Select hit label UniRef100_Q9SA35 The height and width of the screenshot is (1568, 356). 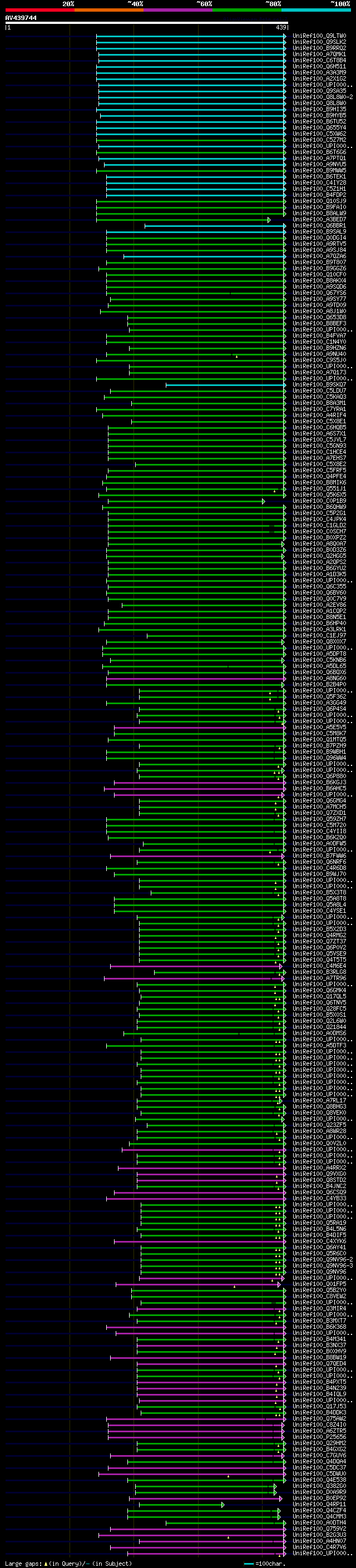click(319, 91)
